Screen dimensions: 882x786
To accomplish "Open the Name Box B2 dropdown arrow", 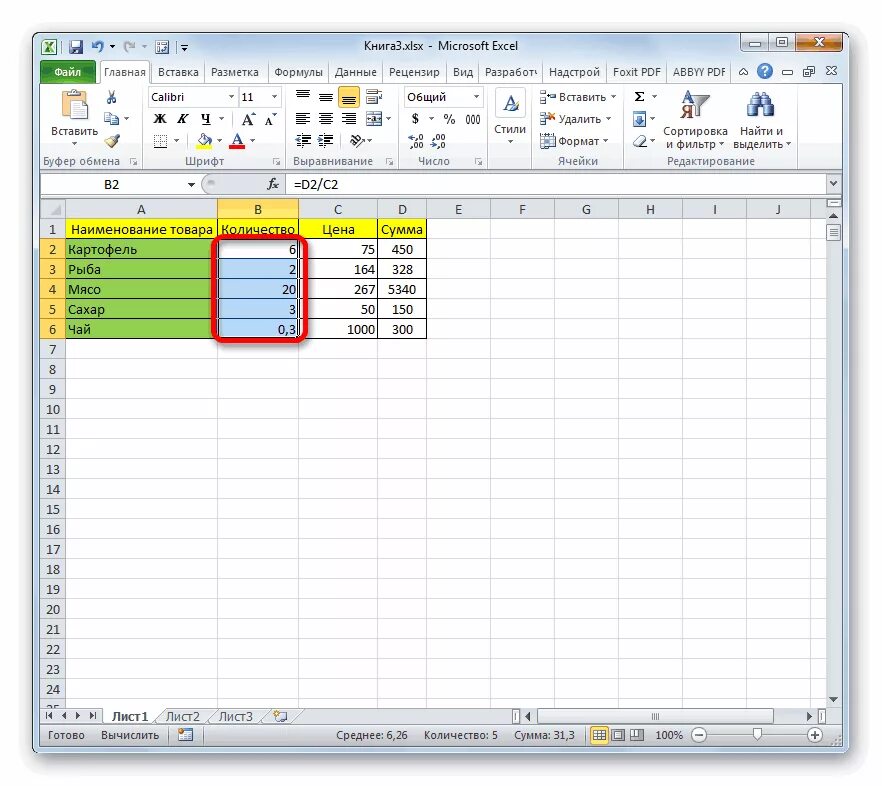I will (191, 185).
